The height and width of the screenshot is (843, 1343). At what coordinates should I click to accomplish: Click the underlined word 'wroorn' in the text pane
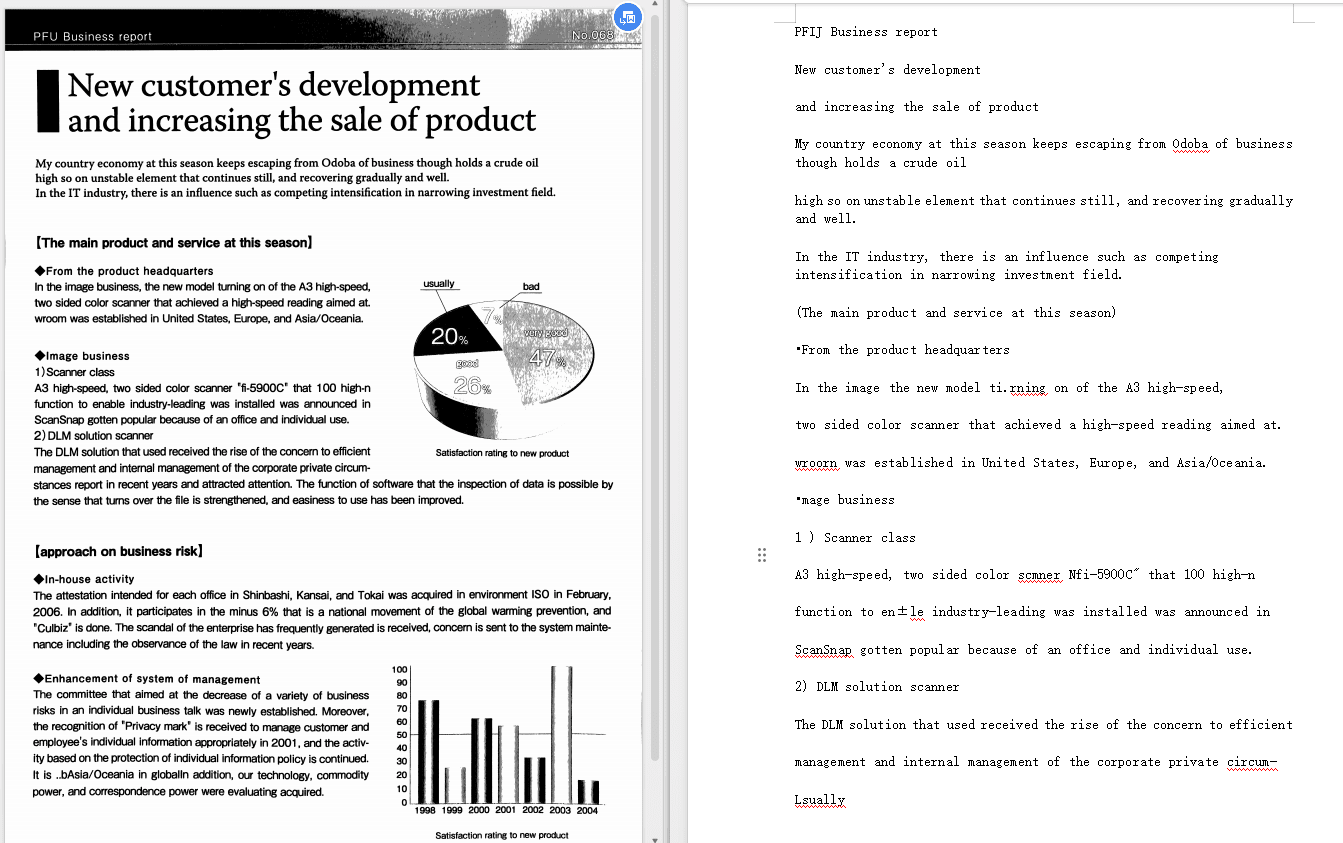[816, 463]
